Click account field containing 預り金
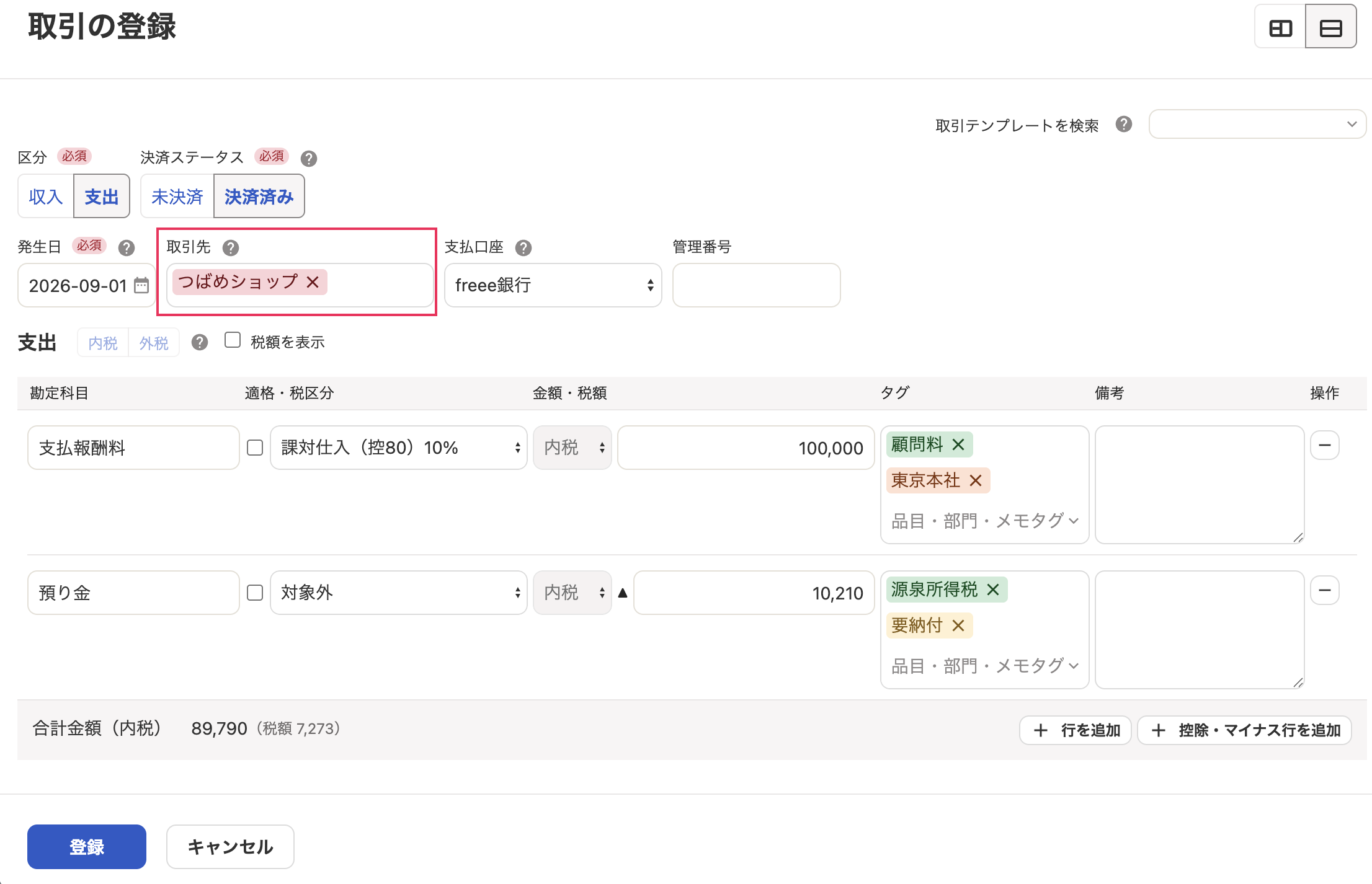 pos(133,593)
